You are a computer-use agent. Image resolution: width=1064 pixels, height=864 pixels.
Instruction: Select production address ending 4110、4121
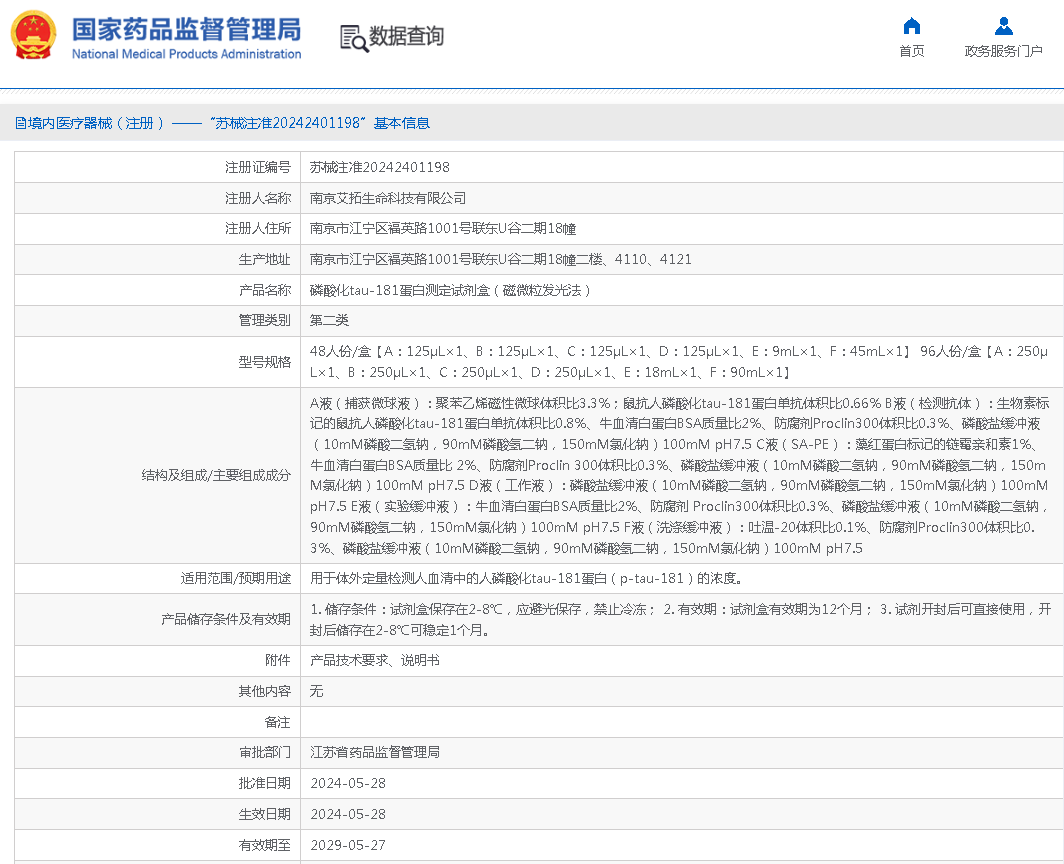click(x=501, y=259)
